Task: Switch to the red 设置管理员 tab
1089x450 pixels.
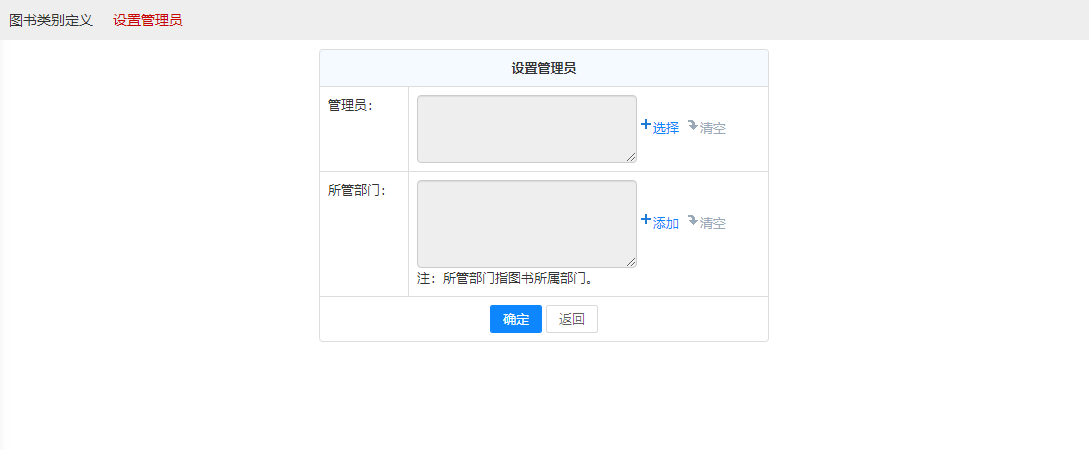Action: click(148, 20)
